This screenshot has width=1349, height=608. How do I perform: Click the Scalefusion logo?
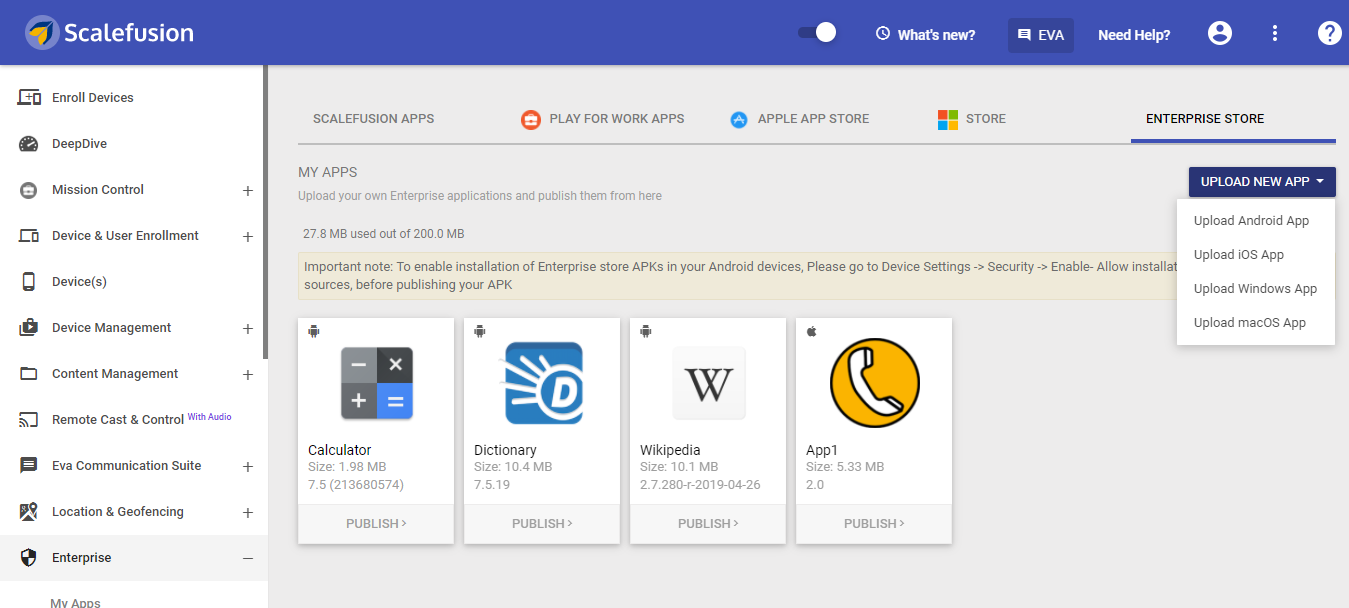click(110, 33)
